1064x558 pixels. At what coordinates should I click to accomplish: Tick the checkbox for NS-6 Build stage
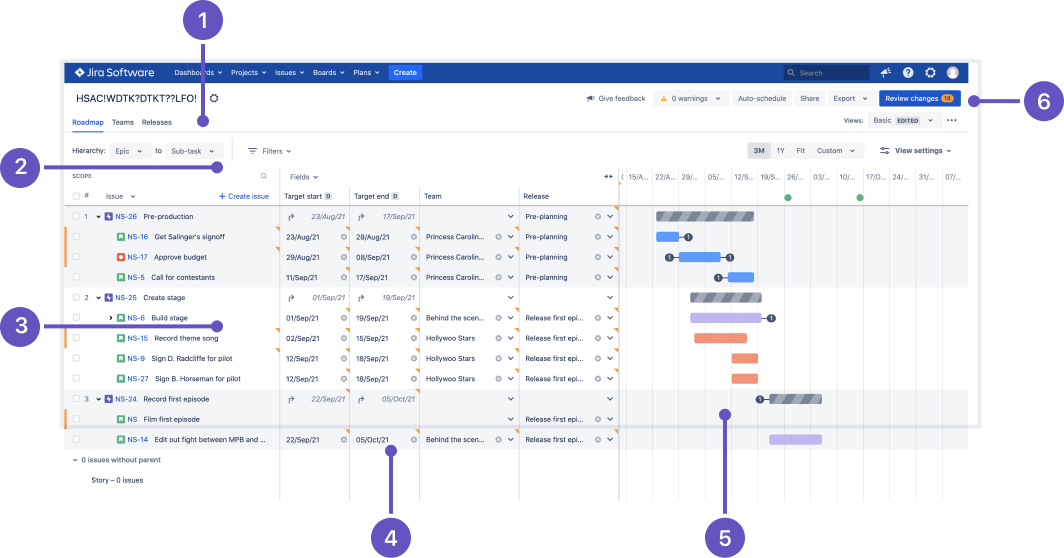[x=76, y=318]
